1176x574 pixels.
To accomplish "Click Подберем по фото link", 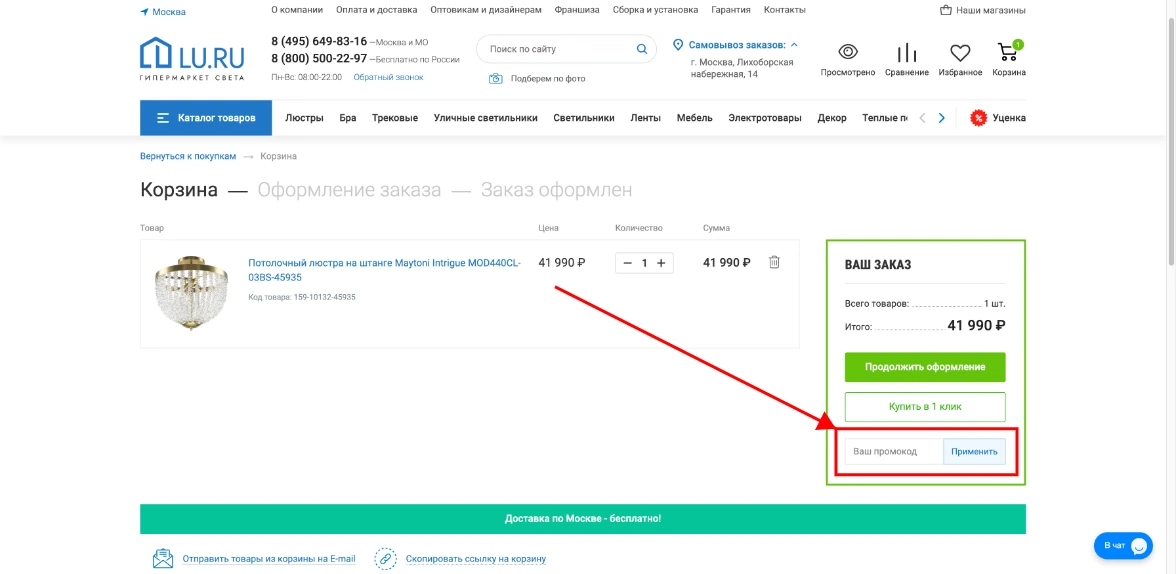I will click(x=548, y=79).
